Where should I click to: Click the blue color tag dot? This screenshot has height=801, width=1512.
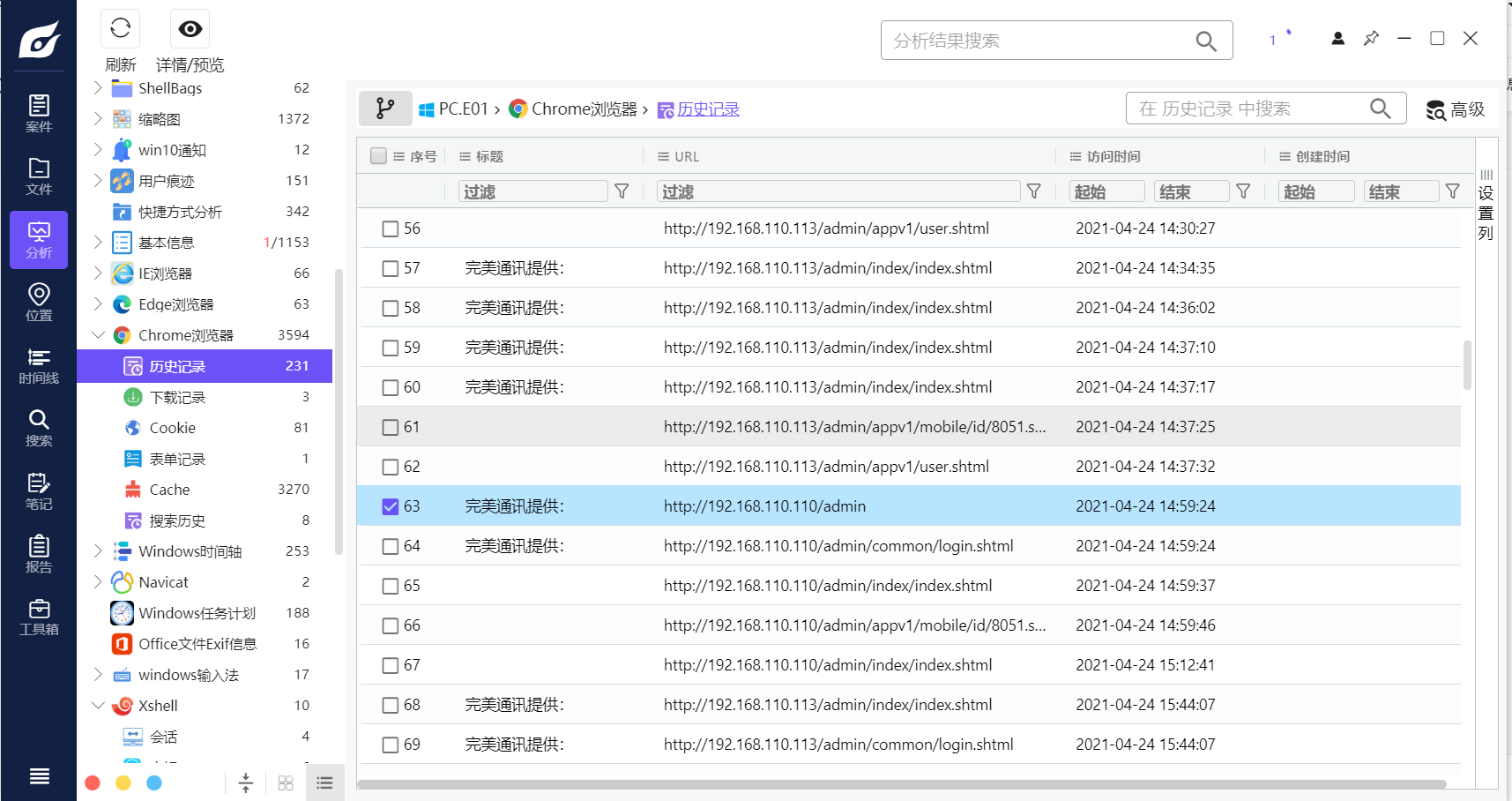(x=154, y=783)
